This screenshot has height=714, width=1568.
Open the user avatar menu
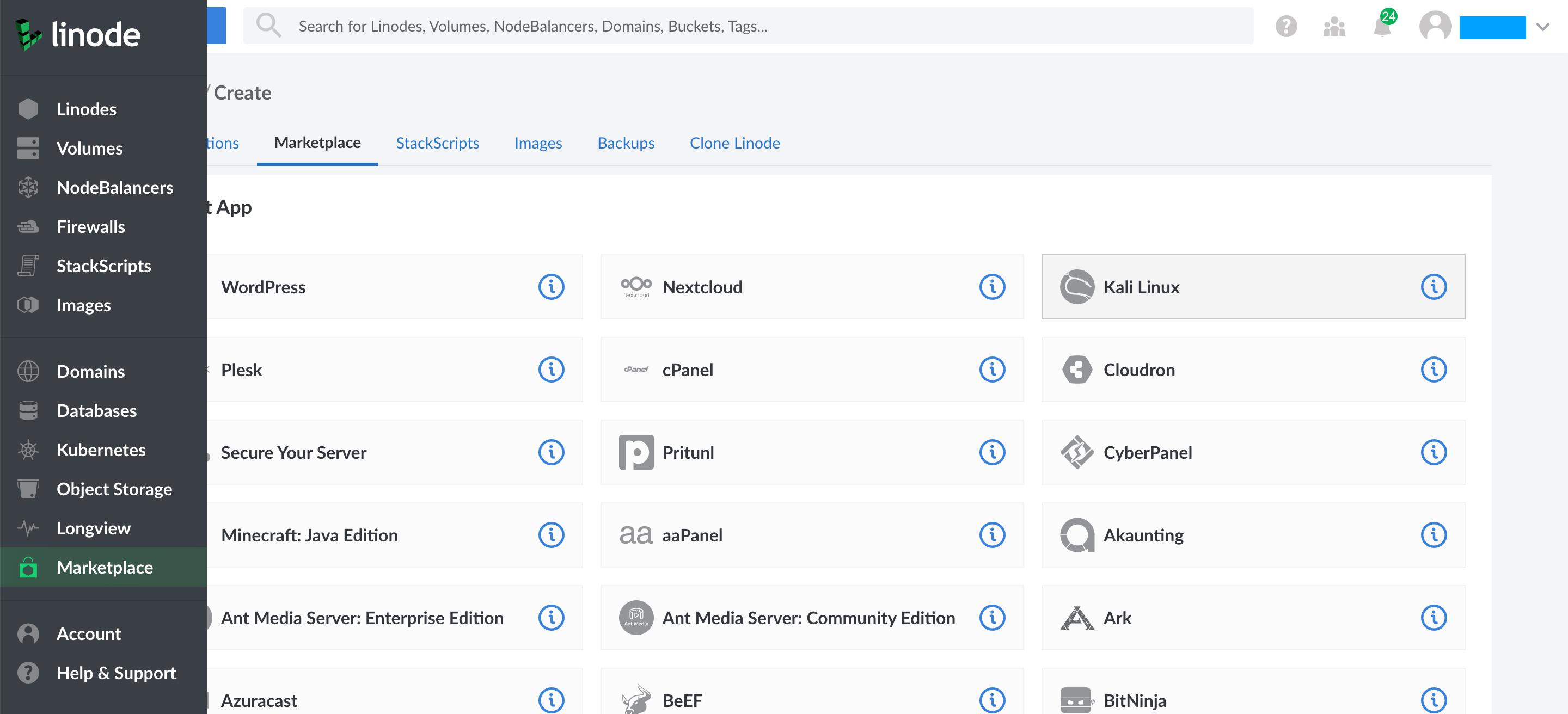click(1435, 27)
